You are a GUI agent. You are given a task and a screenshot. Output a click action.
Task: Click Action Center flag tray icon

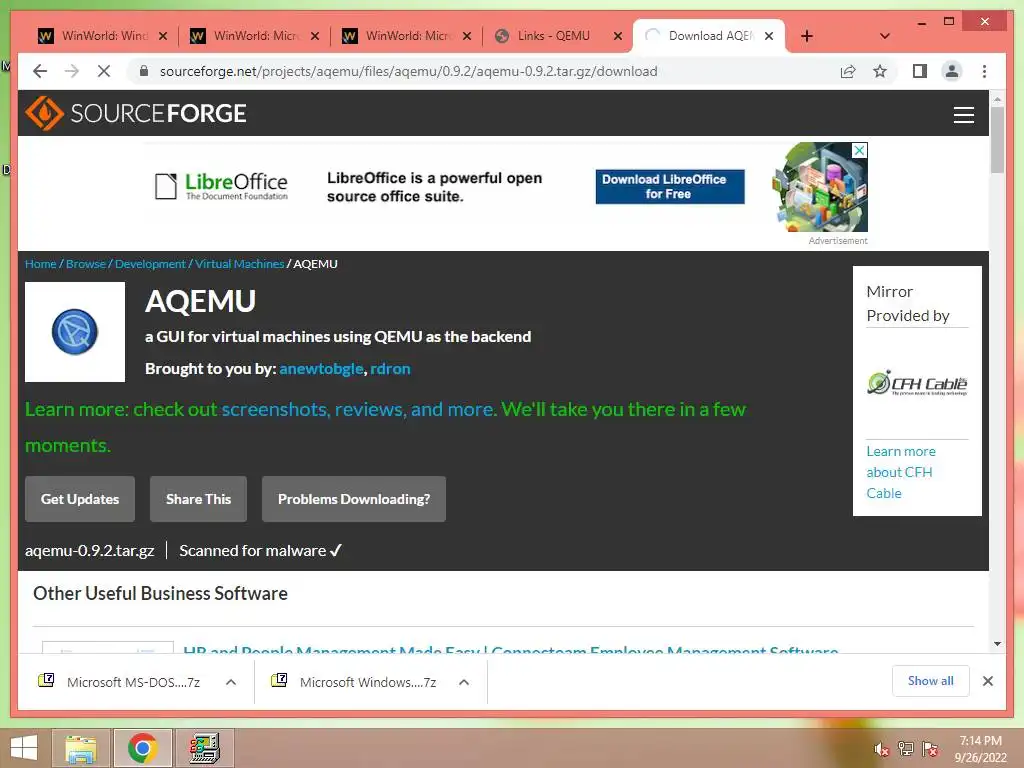(930, 749)
